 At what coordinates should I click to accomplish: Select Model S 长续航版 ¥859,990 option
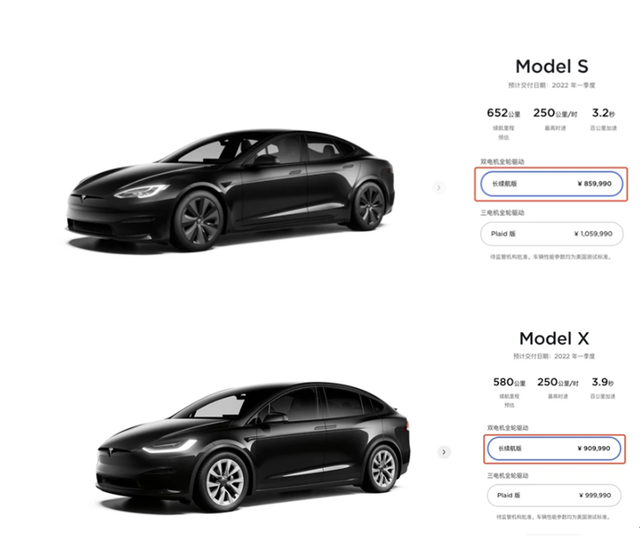(x=553, y=184)
